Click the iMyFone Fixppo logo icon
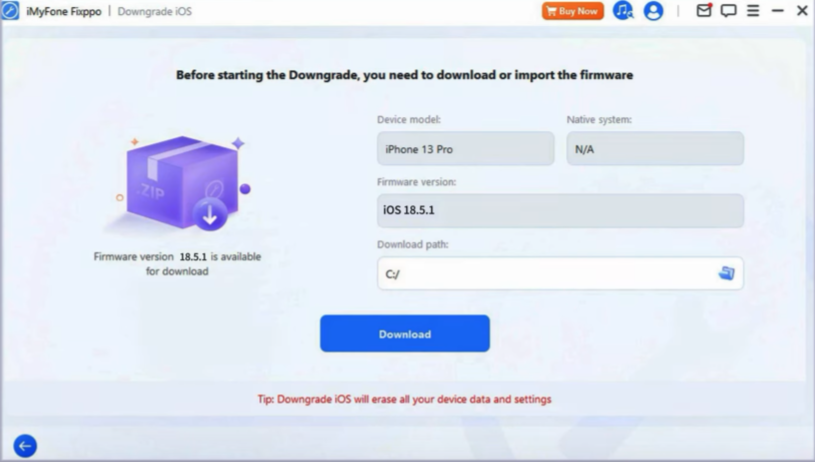Viewport: 815px width, 462px height. [9, 10]
